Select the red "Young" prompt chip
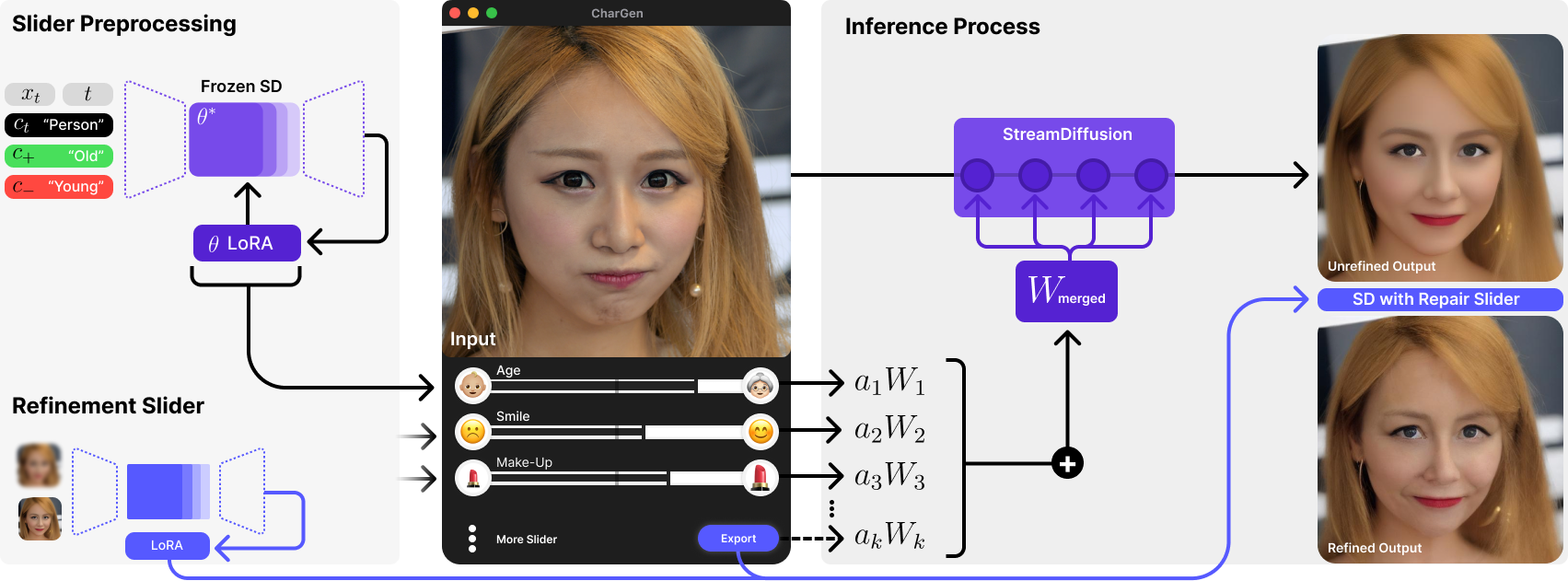 59,187
